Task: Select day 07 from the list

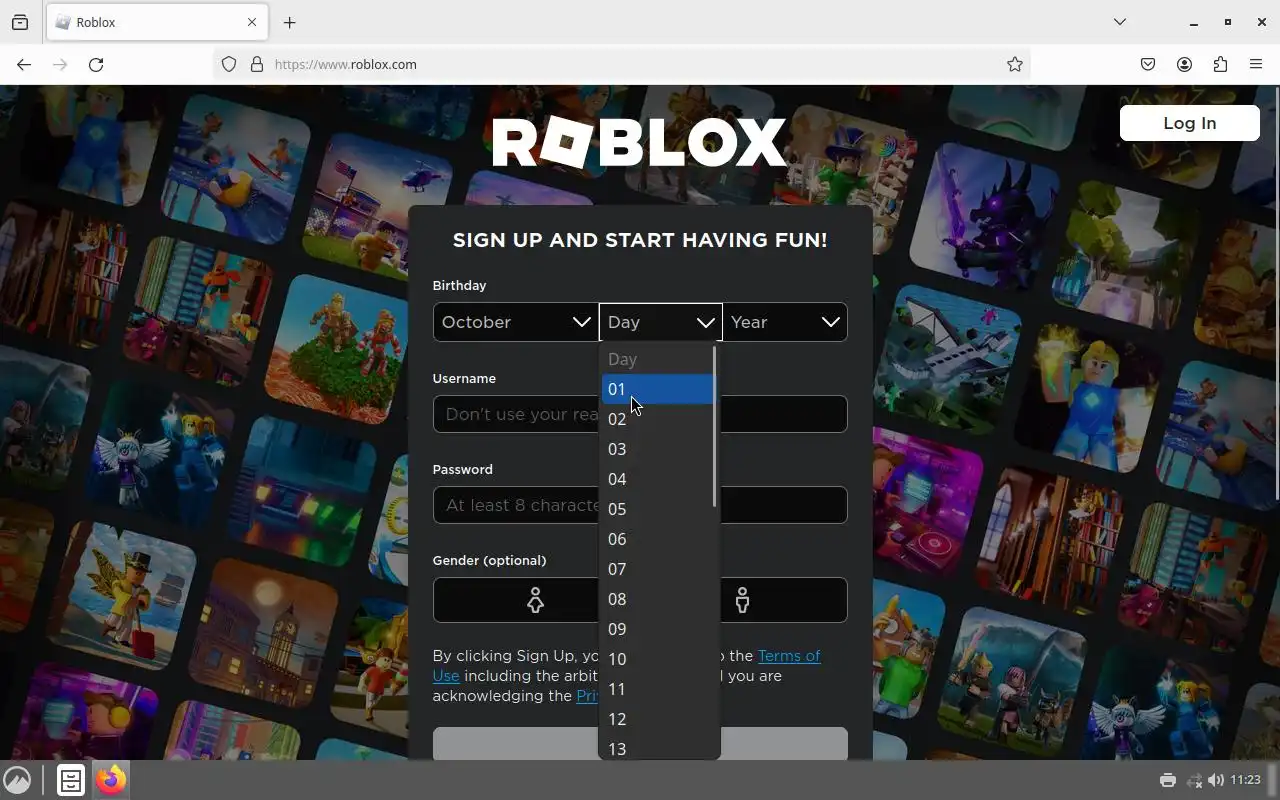Action: [x=657, y=569]
